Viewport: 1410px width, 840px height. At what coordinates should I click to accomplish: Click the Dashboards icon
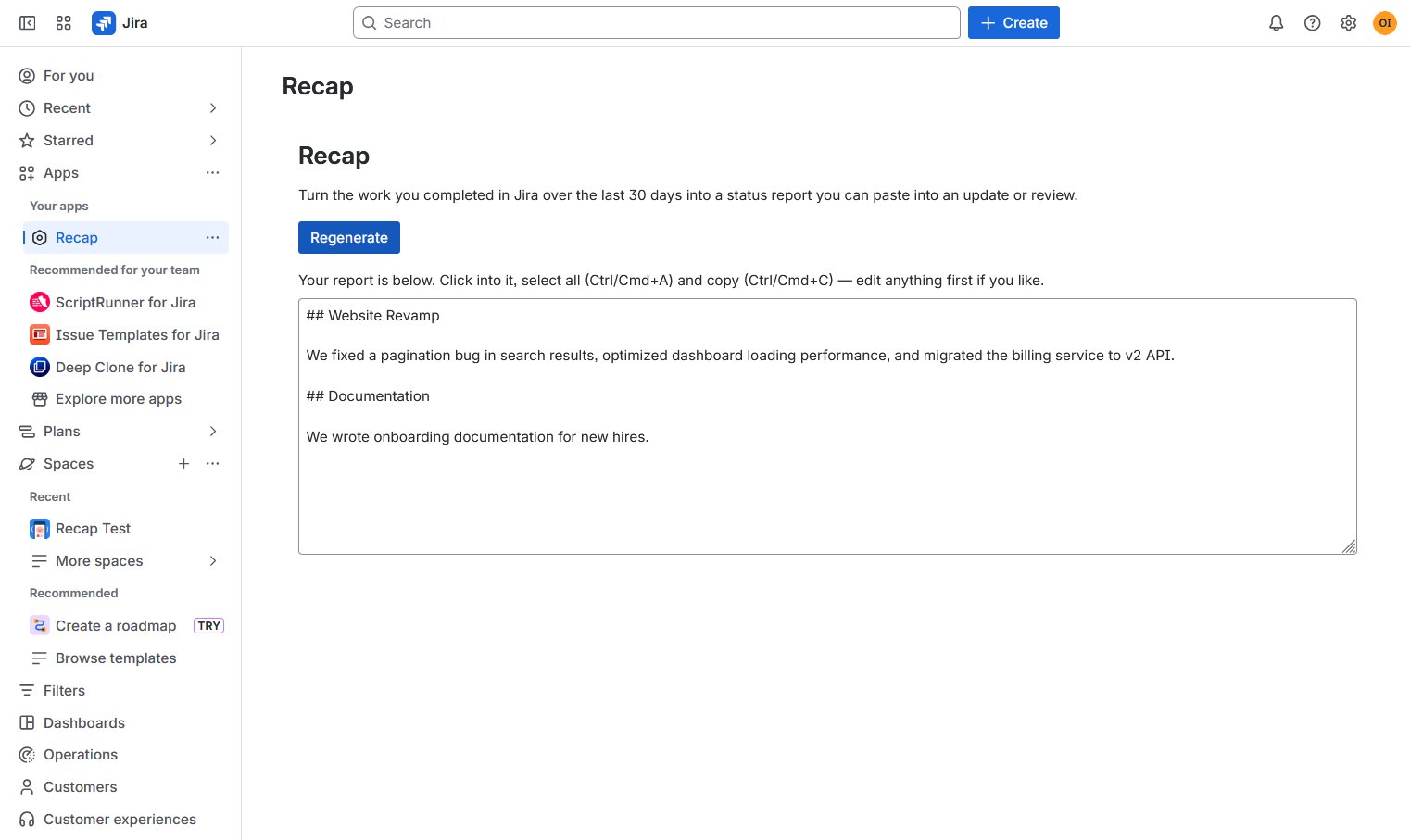[27, 723]
